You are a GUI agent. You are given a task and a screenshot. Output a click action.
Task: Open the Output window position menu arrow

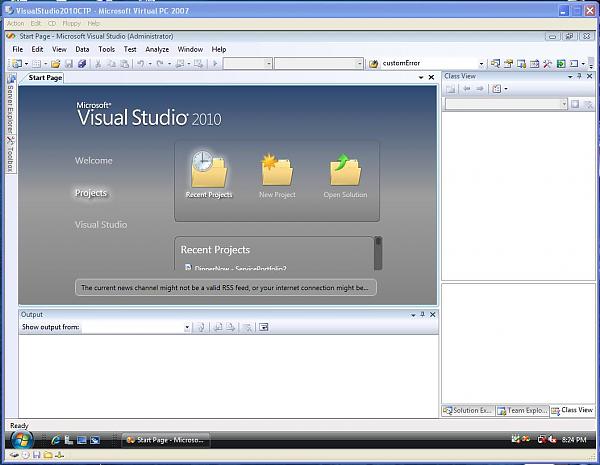[x=413, y=315]
